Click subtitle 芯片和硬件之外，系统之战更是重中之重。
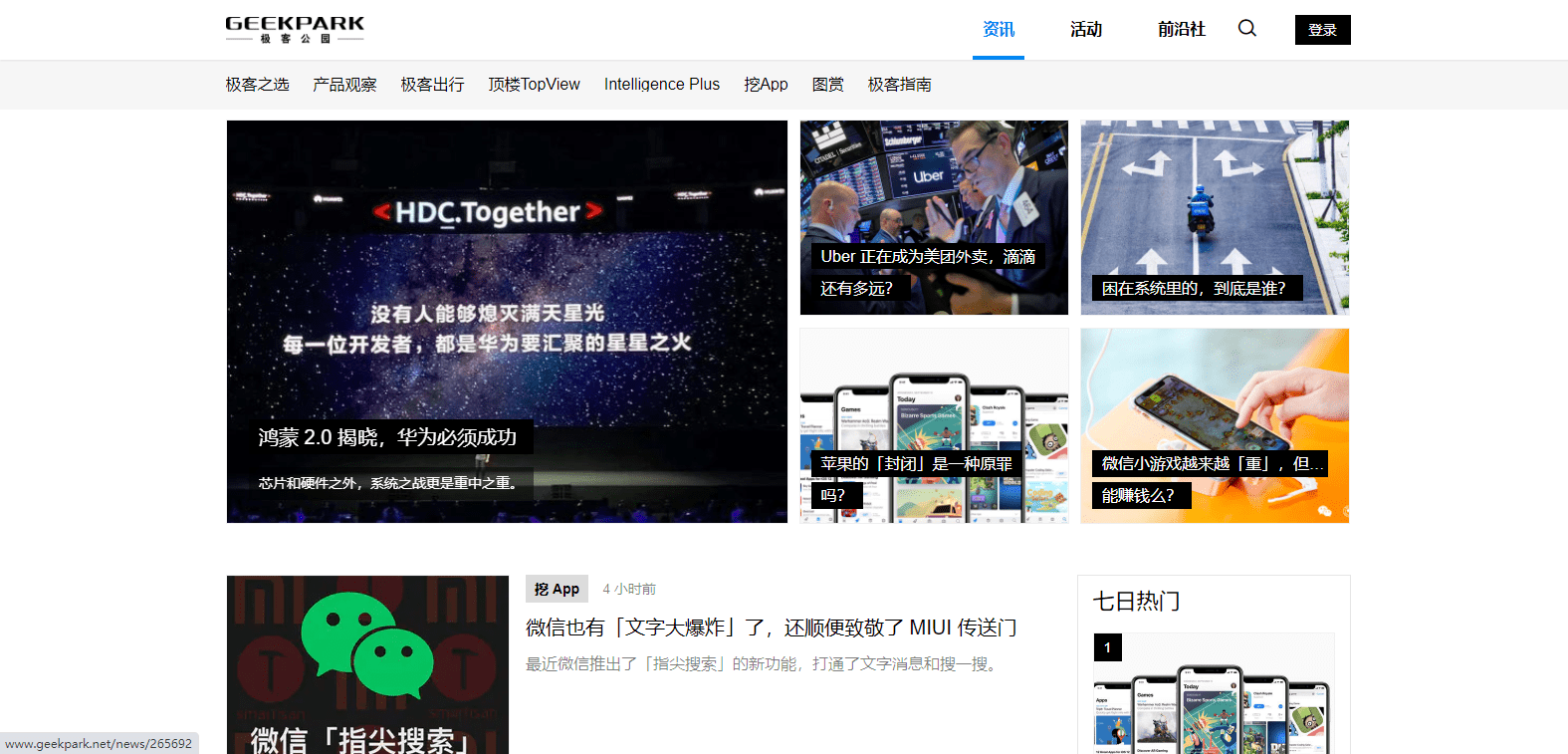1568x754 pixels. [x=388, y=483]
